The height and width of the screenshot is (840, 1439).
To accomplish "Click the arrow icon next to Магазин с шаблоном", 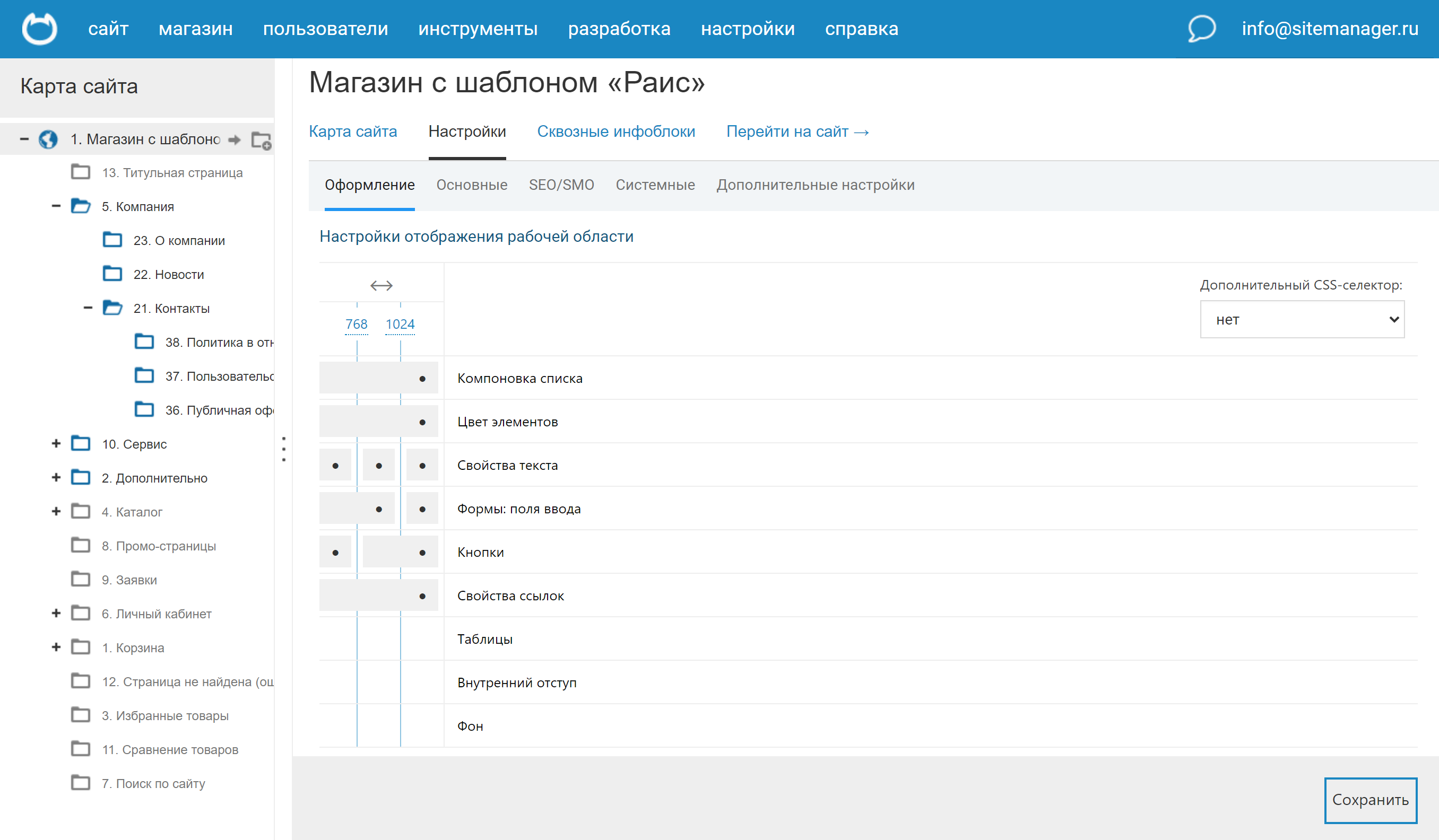I will tap(234, 140).
